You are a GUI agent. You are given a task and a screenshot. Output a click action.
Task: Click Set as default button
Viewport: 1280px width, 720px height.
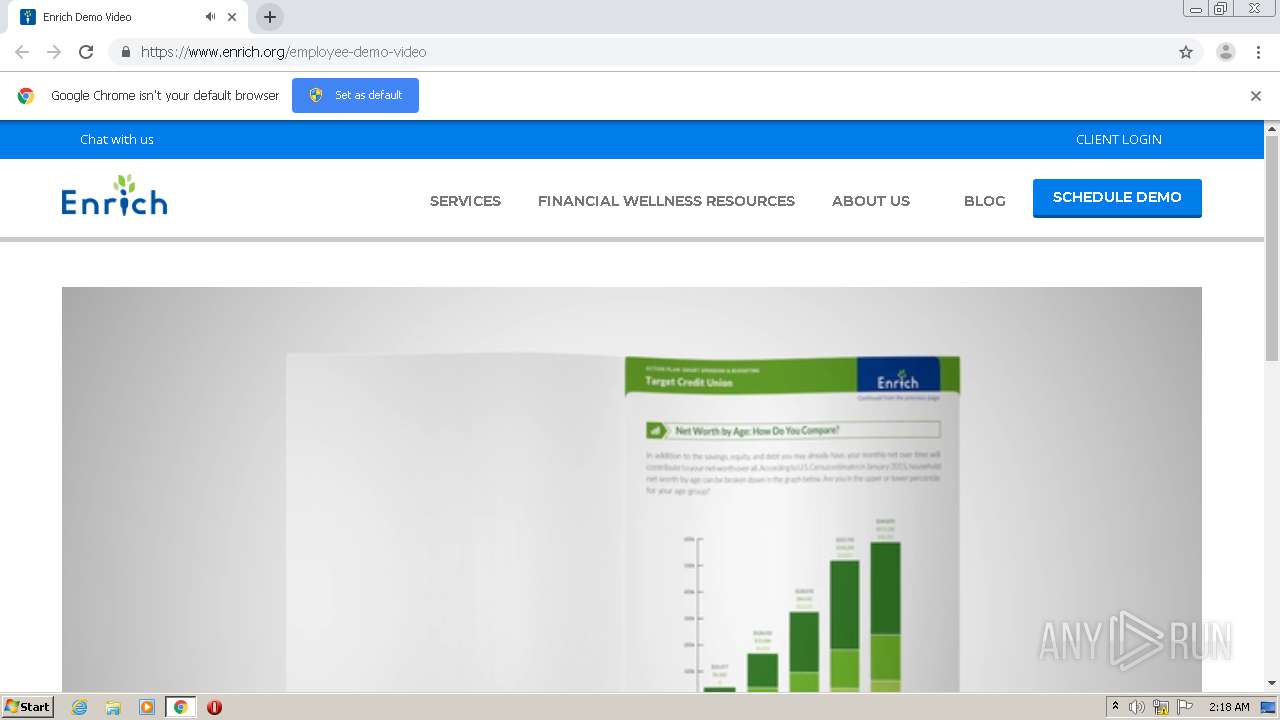(x=355, y=95)
